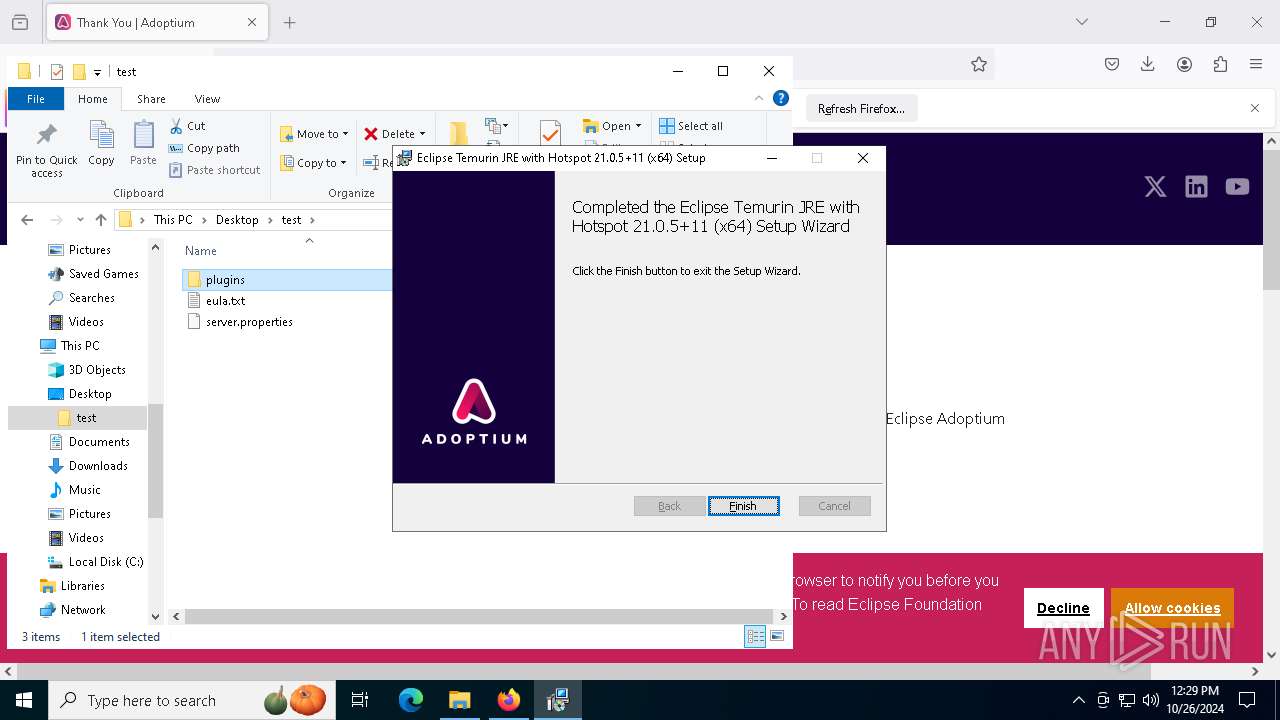Click the red Delete X icon
Image resolution: width=1280 pixels, height=720 pixels.
click(371, 134)
